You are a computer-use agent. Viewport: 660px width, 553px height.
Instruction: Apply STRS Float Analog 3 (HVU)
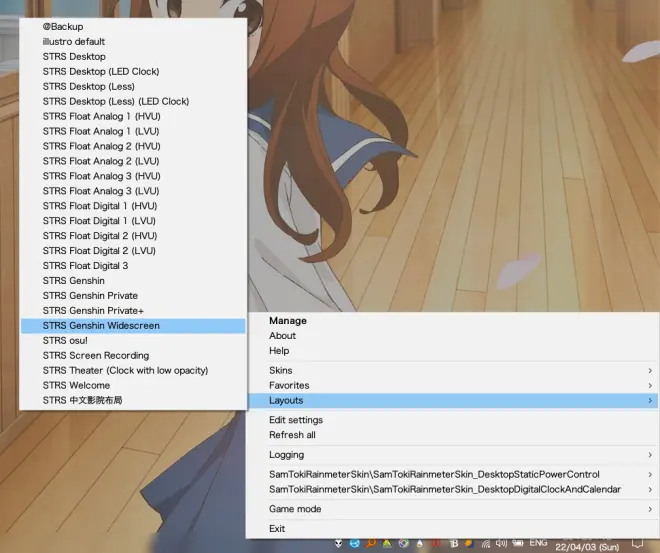pyautogui.click(x=133, y=176)
